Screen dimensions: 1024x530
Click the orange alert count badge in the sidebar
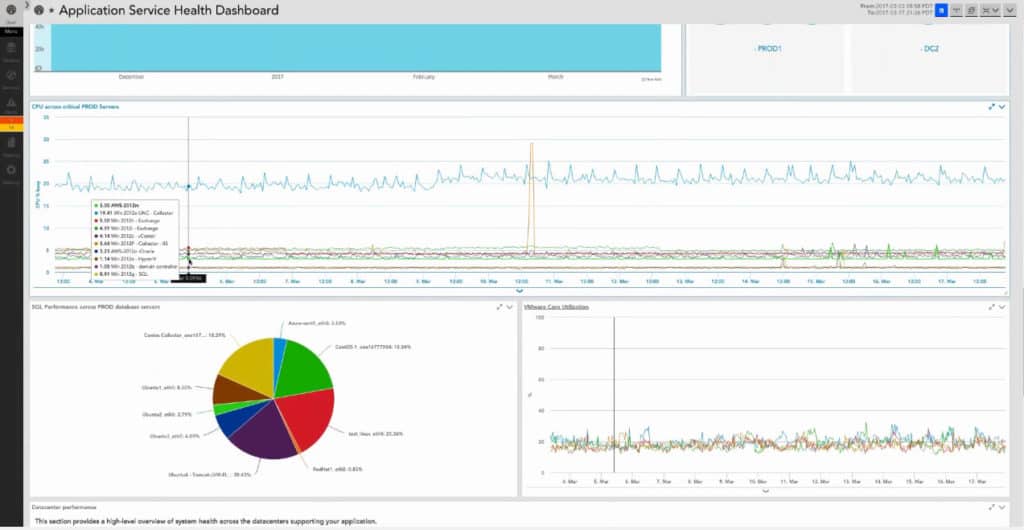coord(11,121)
